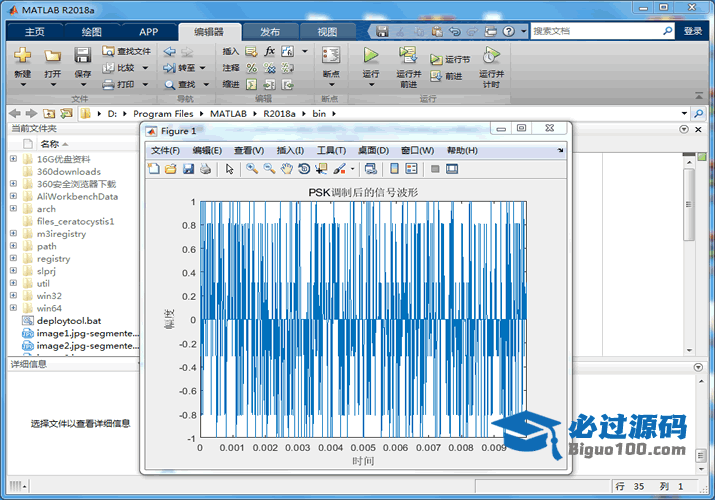Open the dropdown under Breakpoints
The width and height of the screenshot is (715, 500).
[x=331, y=85]
